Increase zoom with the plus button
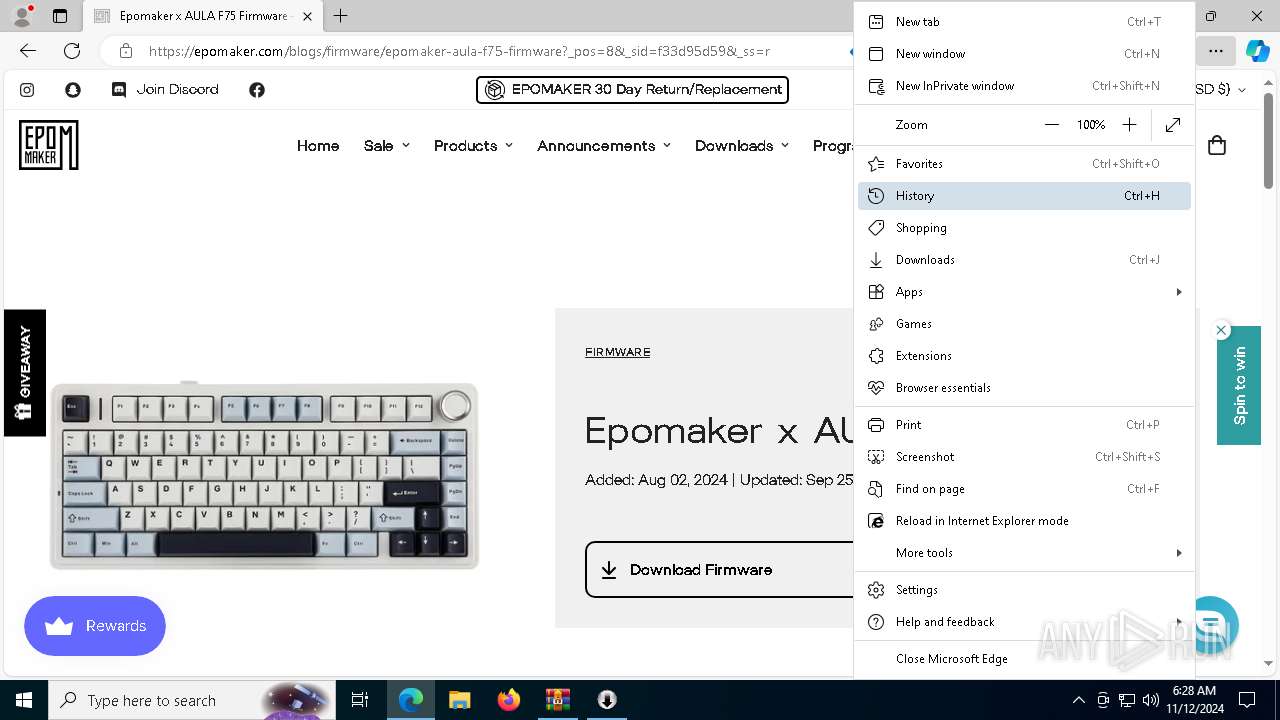1280x720 pixels. 1129,125
